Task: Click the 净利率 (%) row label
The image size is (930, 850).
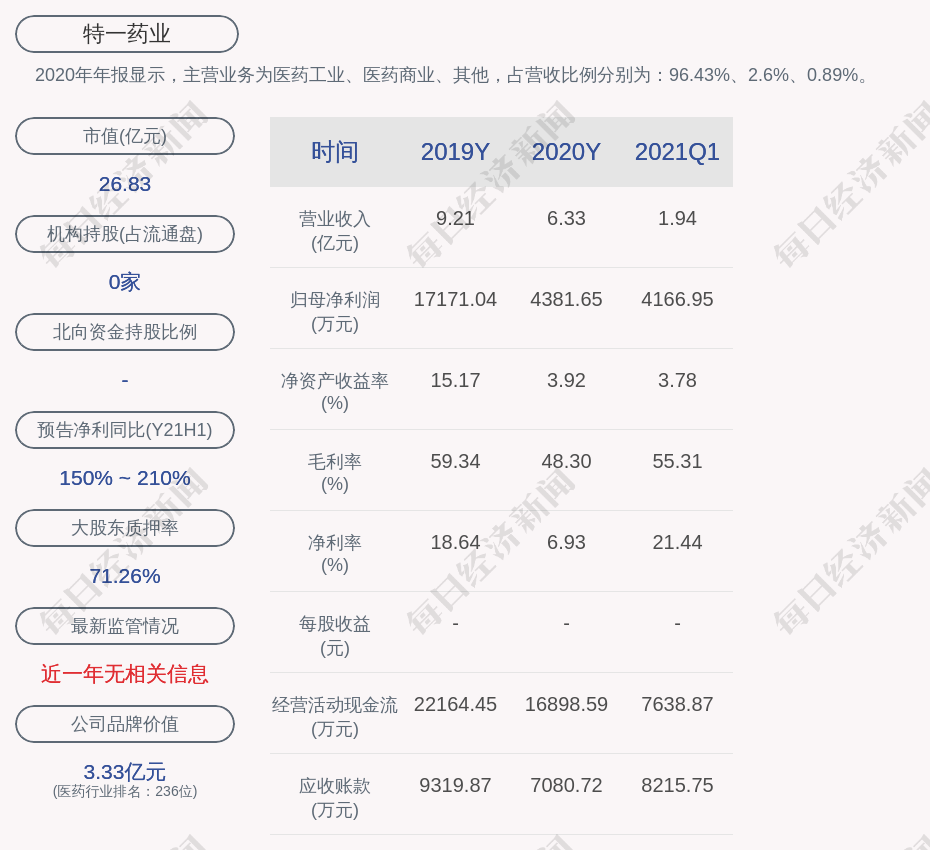Action: click(x=335, y=554)
